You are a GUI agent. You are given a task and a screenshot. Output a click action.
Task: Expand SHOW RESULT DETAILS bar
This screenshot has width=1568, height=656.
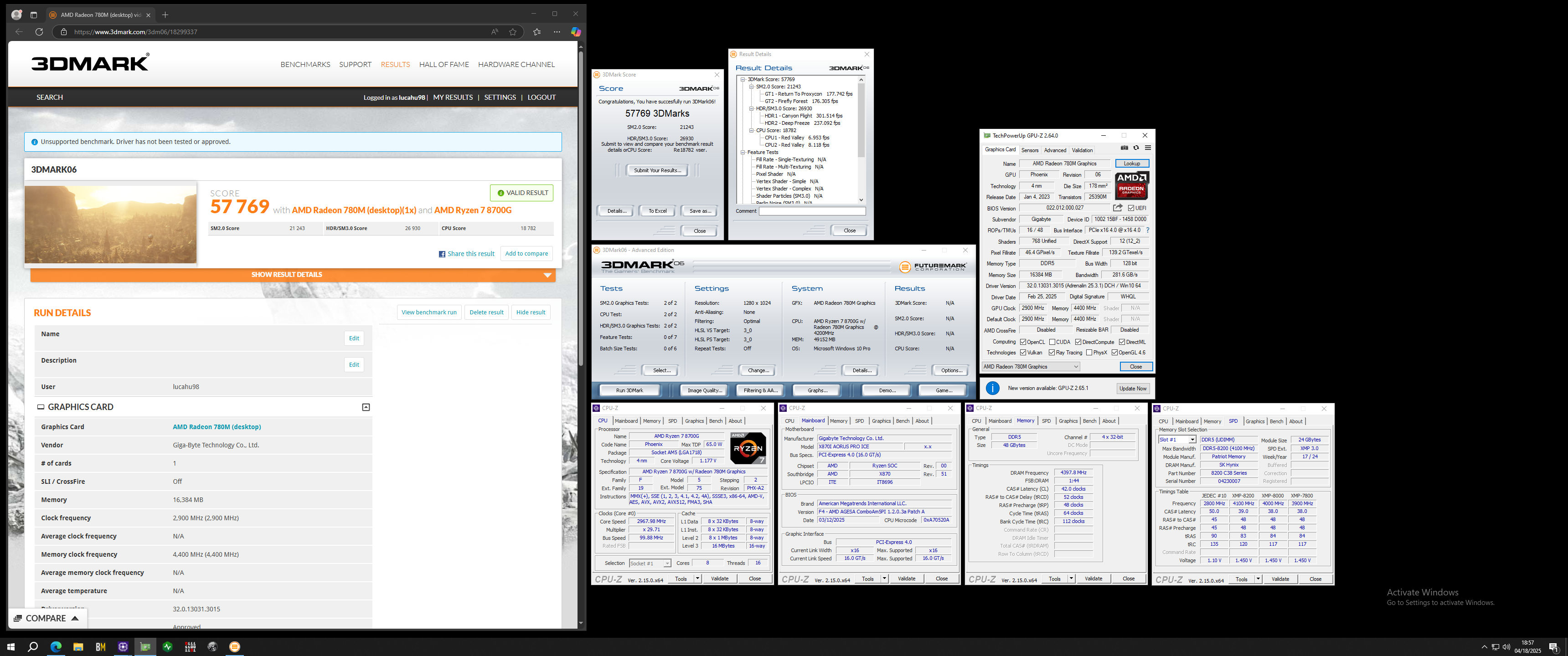(293, 275)
